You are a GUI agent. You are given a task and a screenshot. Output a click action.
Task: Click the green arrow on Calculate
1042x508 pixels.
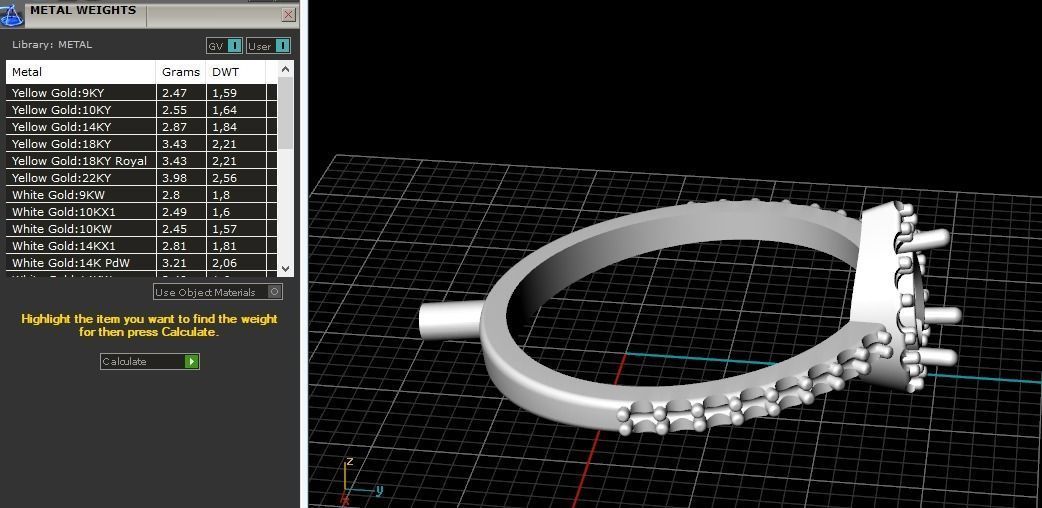tap(192, 361)
